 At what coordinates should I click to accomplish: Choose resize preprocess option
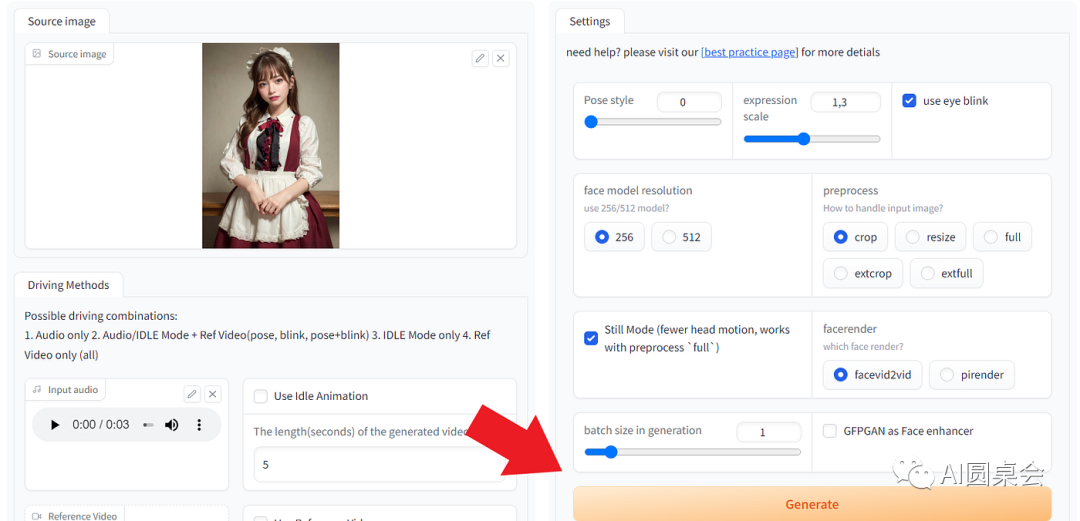coord(930,237)
